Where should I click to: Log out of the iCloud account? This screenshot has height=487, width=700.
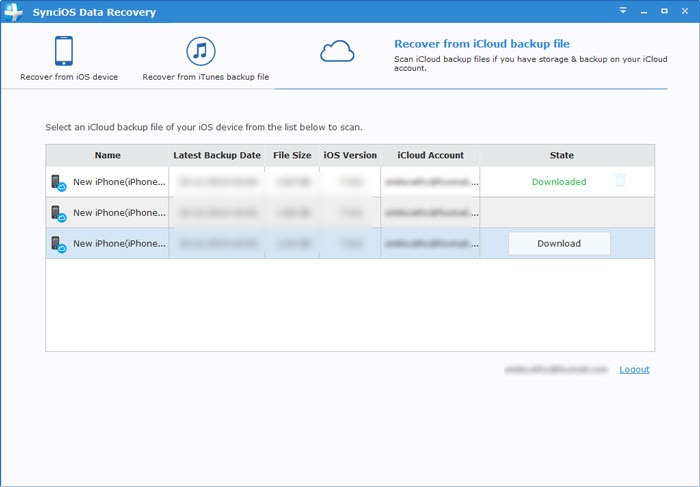[x=634, y=369]
